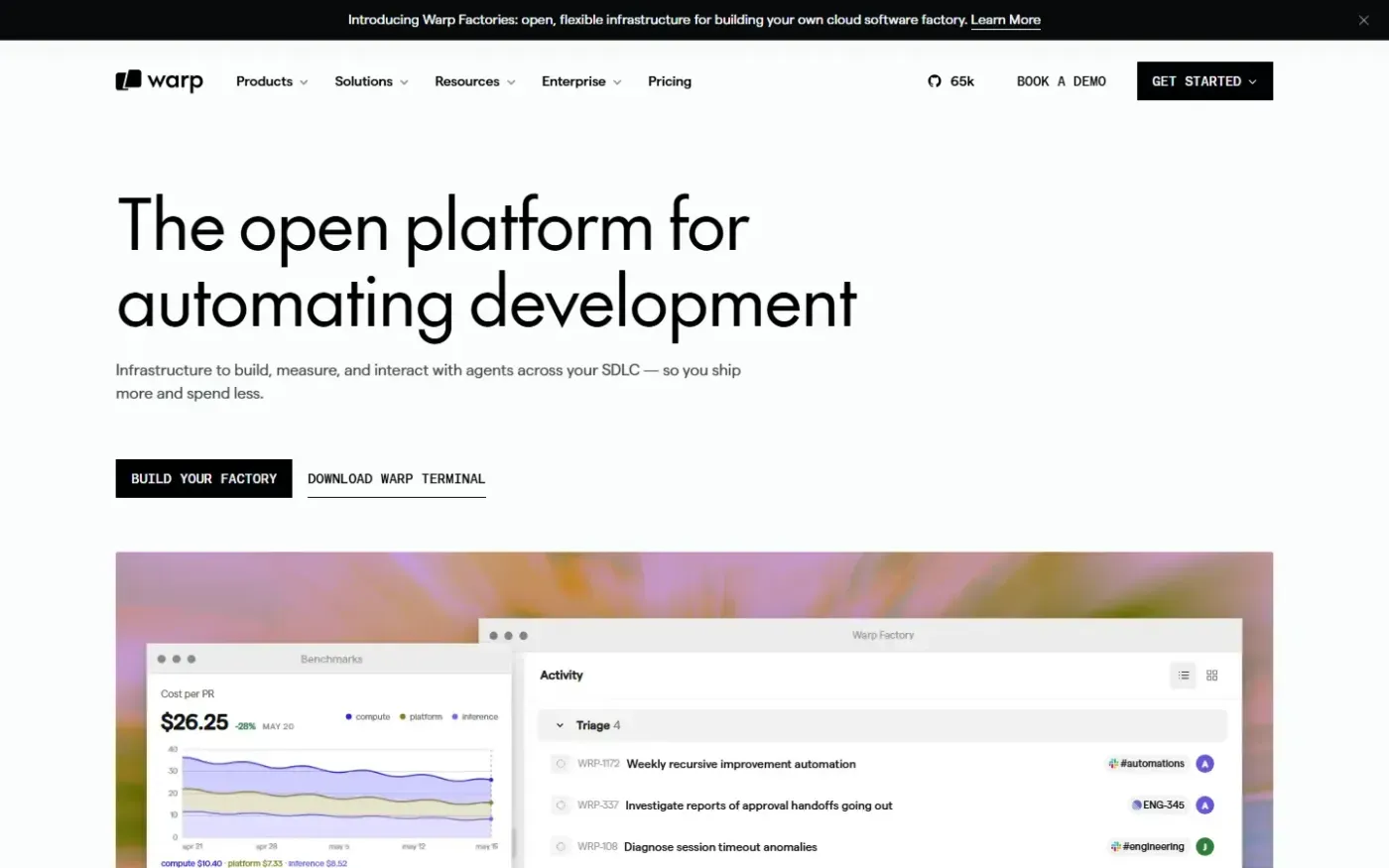The width and height of the screenshot is (1389, 868).
Task: Click the ENG-345 Linear tag
Action: coord(1158,806)
